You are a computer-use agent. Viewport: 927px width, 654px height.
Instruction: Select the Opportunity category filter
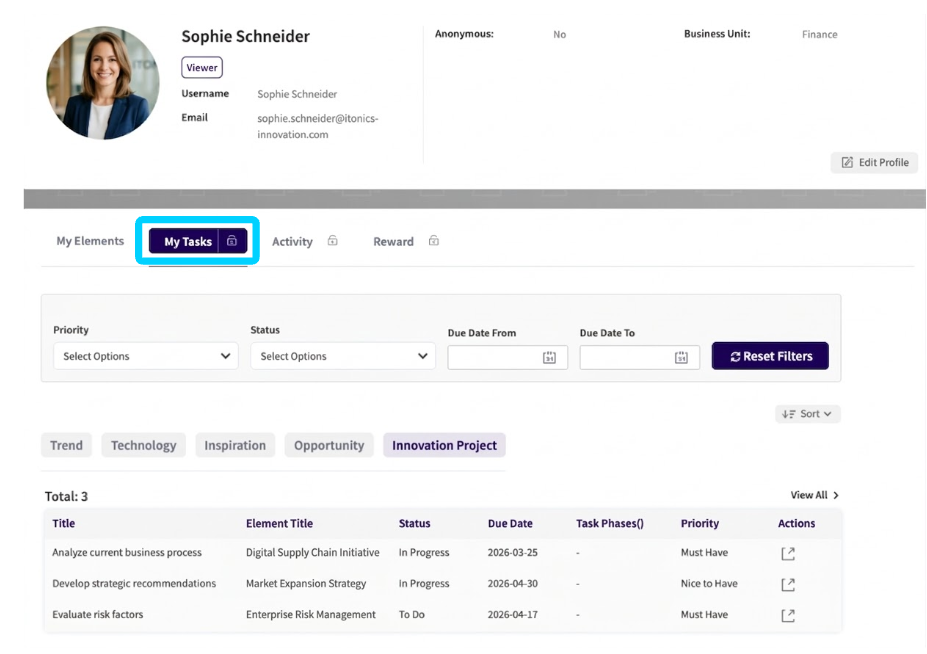[329, 446]
